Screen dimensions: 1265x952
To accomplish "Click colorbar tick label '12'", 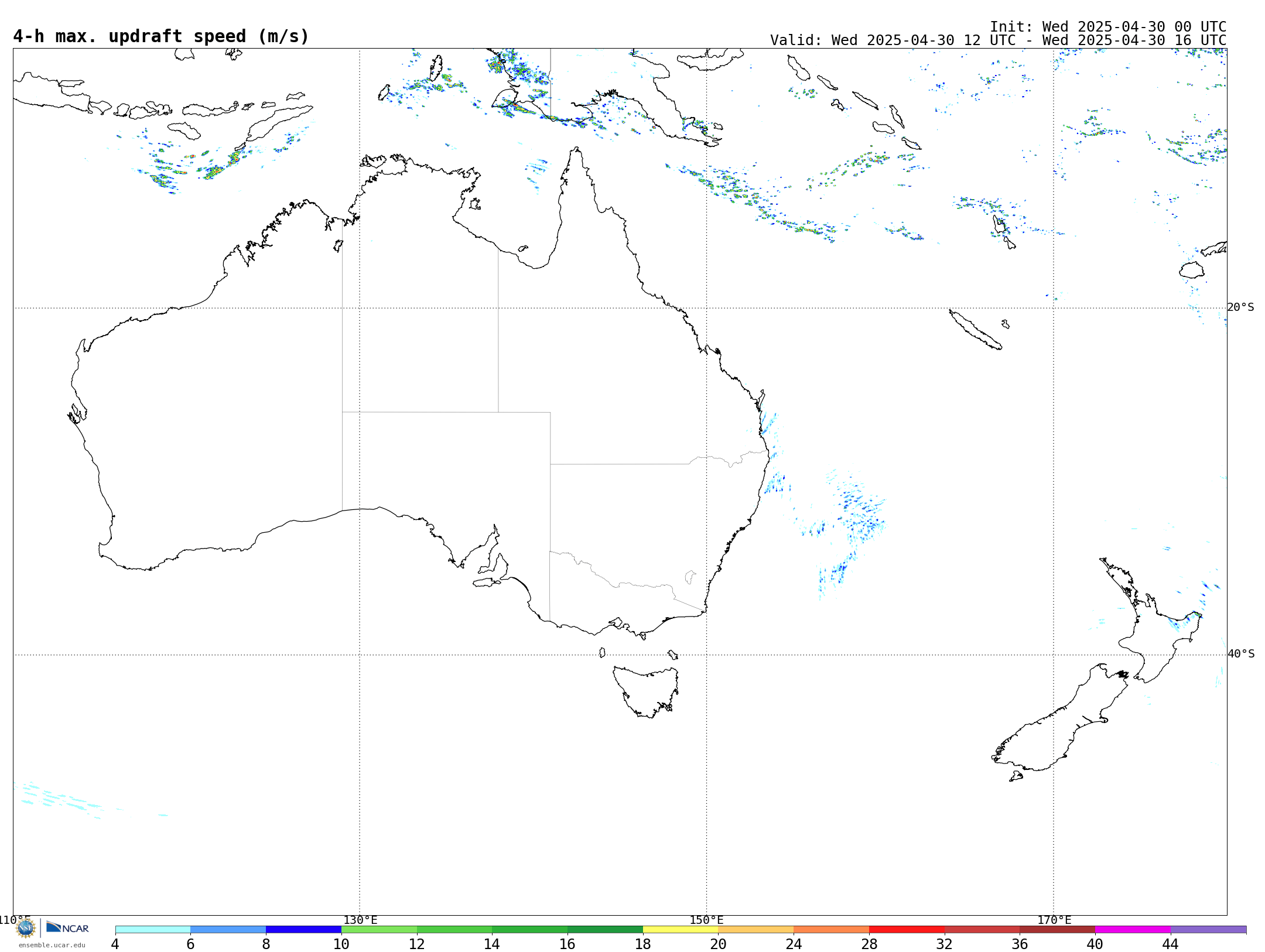I will 417,944.
